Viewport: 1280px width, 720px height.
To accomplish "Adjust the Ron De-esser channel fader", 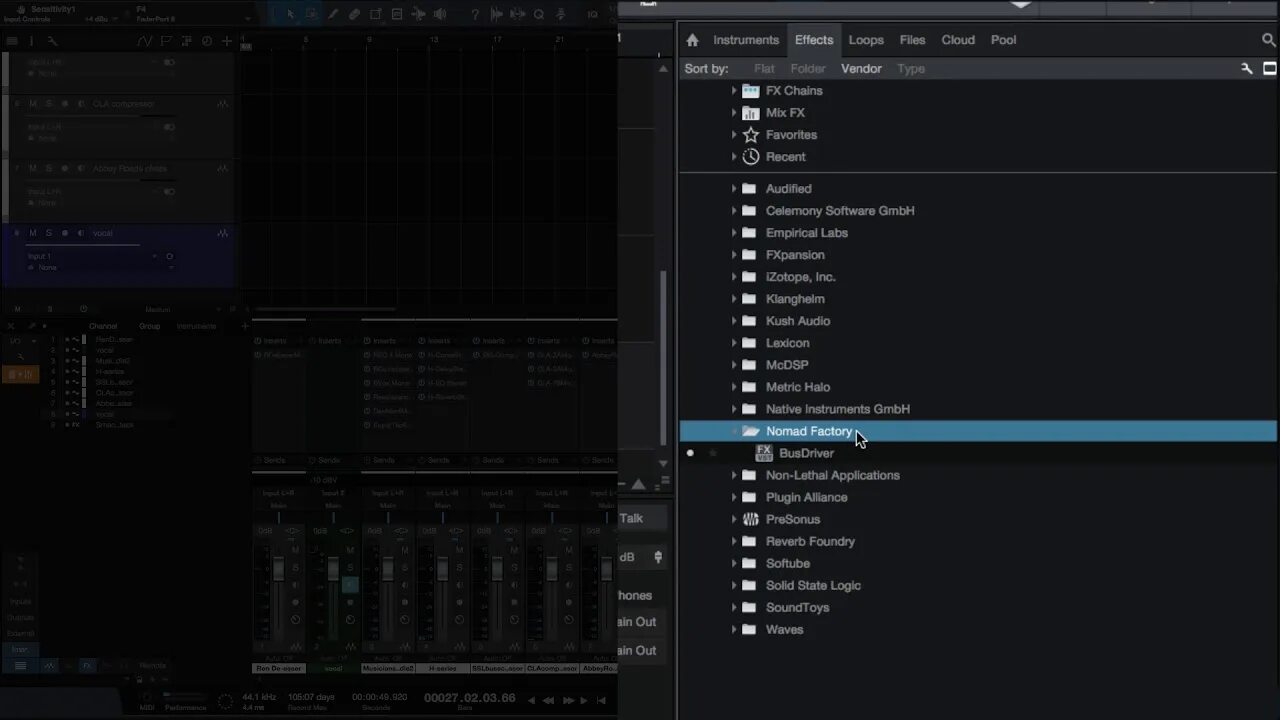I will [278, 571].
